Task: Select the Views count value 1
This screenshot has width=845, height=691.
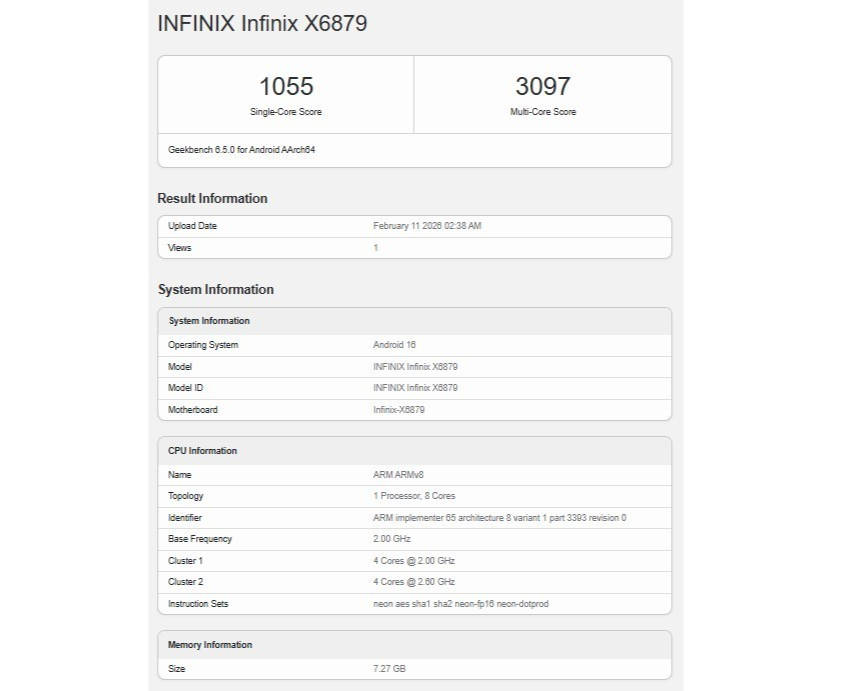Action: point(376,248)
